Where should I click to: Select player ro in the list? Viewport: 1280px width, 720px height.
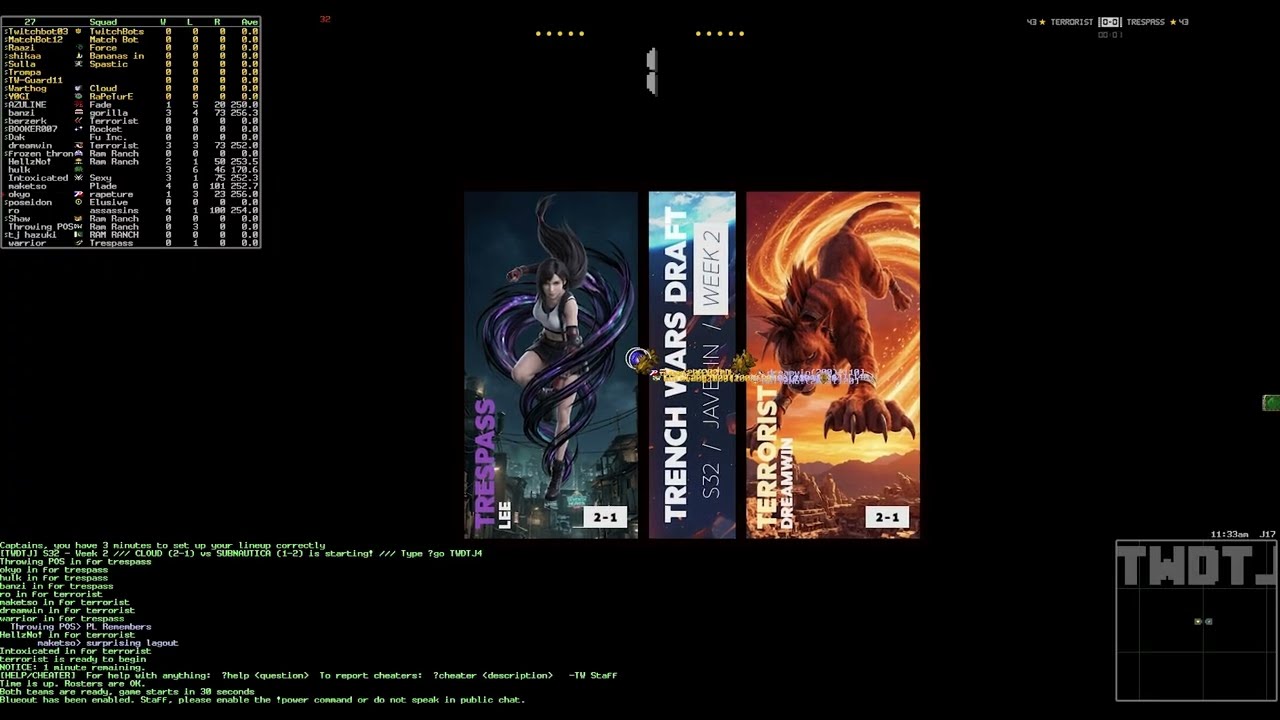click(13, 210)
